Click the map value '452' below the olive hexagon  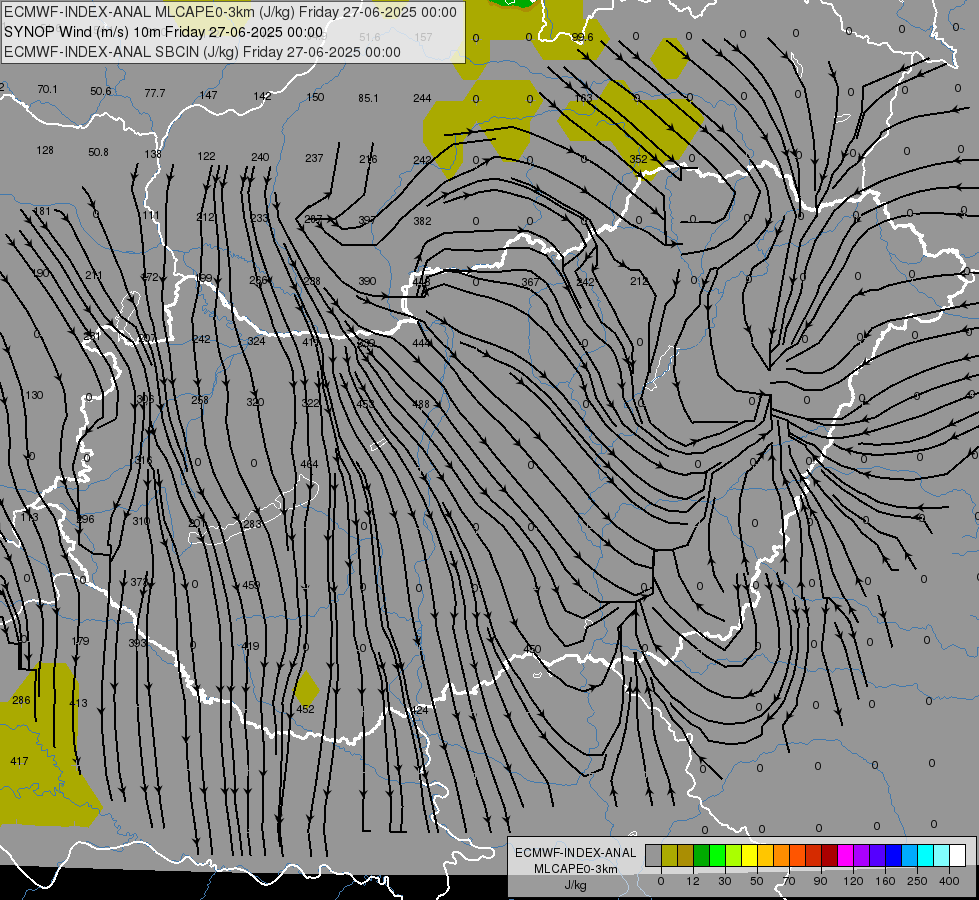pyautogui.click(x=305, y=710)
